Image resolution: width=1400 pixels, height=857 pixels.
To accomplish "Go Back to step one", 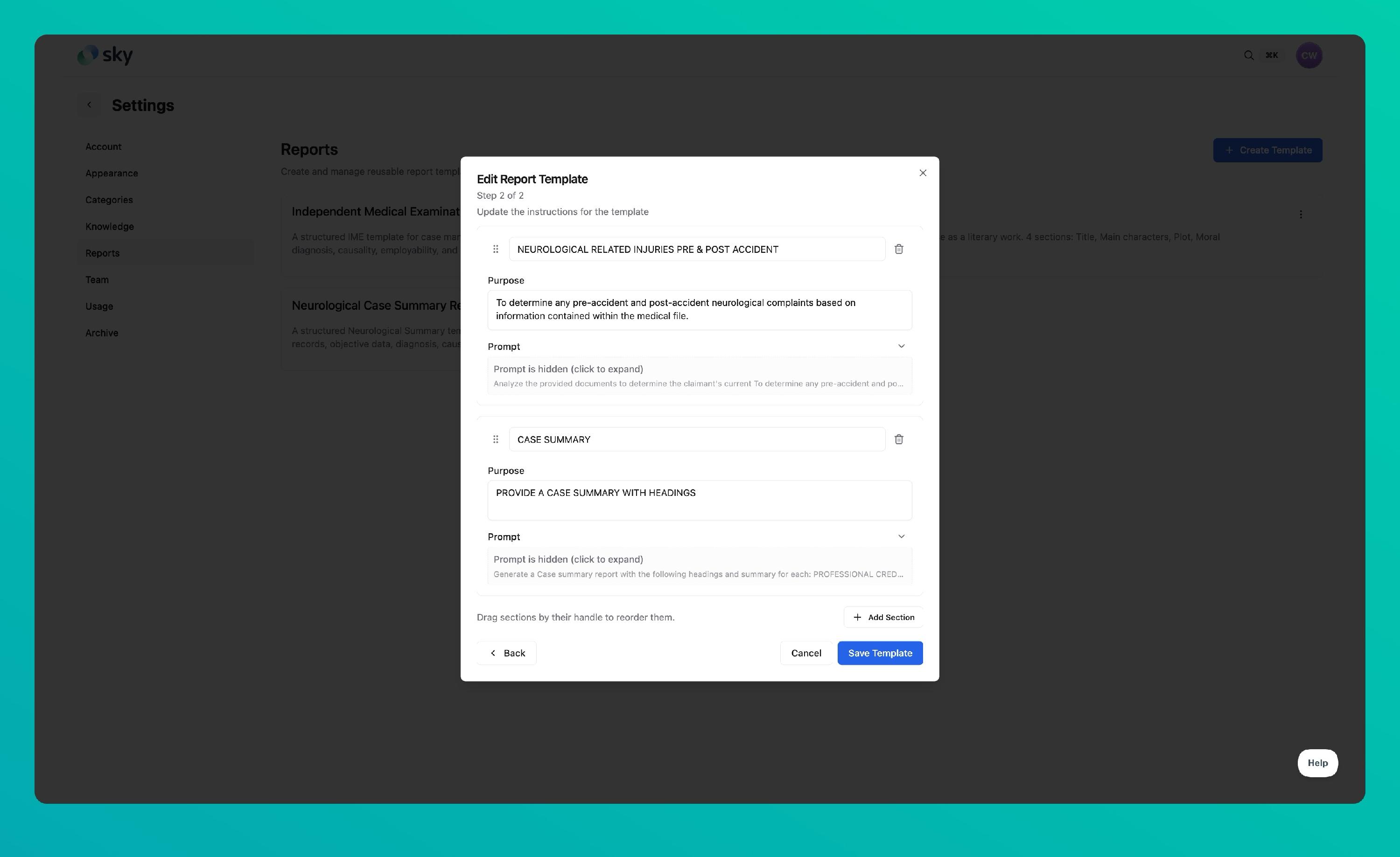I will pyautogui.click(x=507, y=653).
